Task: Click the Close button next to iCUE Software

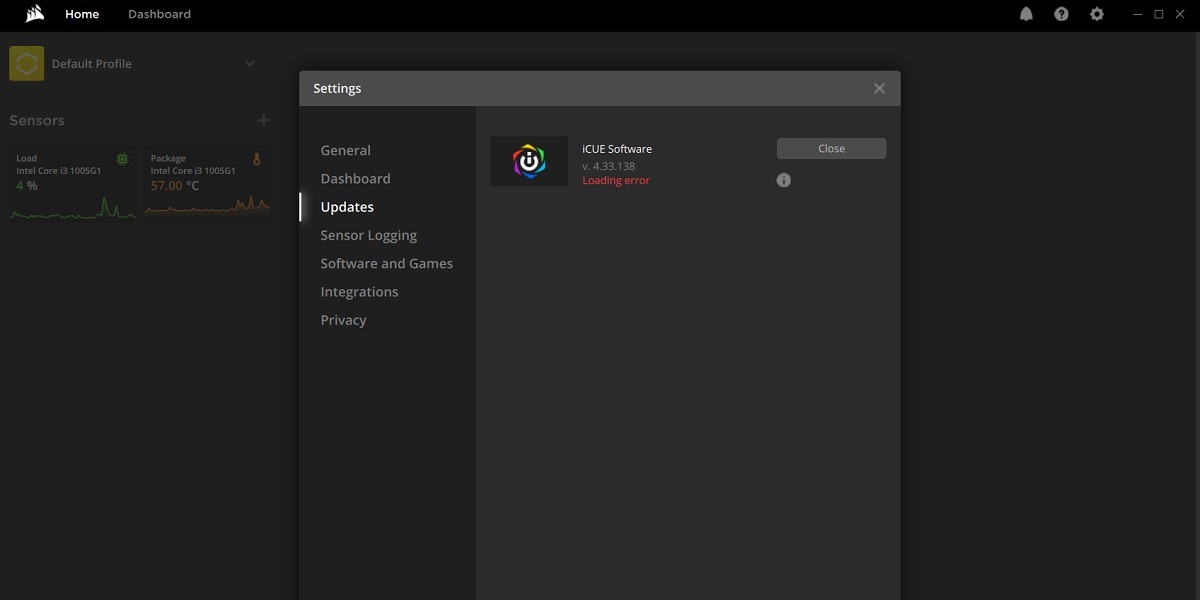Action: (x=831, y=147)
